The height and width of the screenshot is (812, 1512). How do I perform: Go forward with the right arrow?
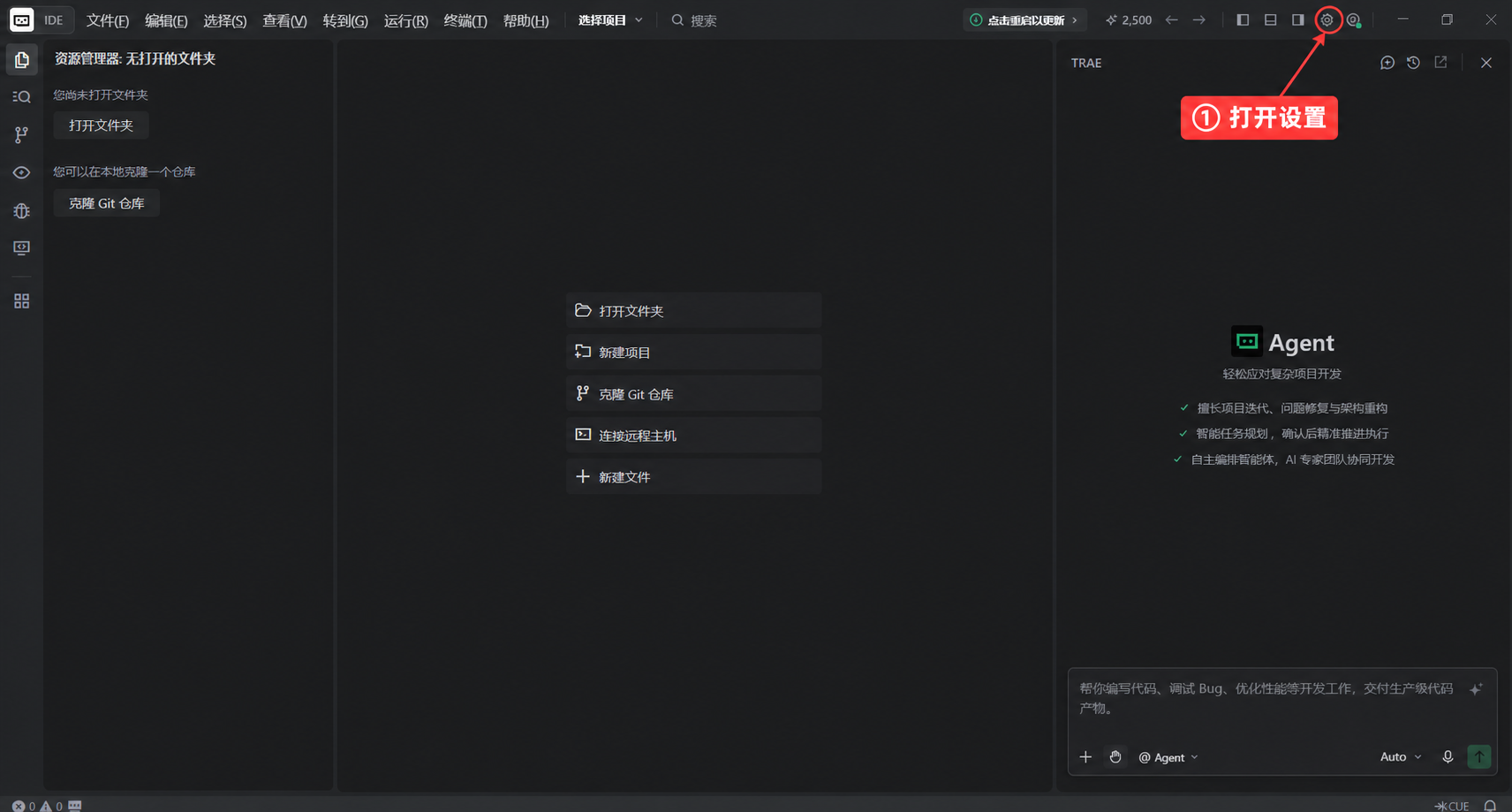[x=1199, y=19]
